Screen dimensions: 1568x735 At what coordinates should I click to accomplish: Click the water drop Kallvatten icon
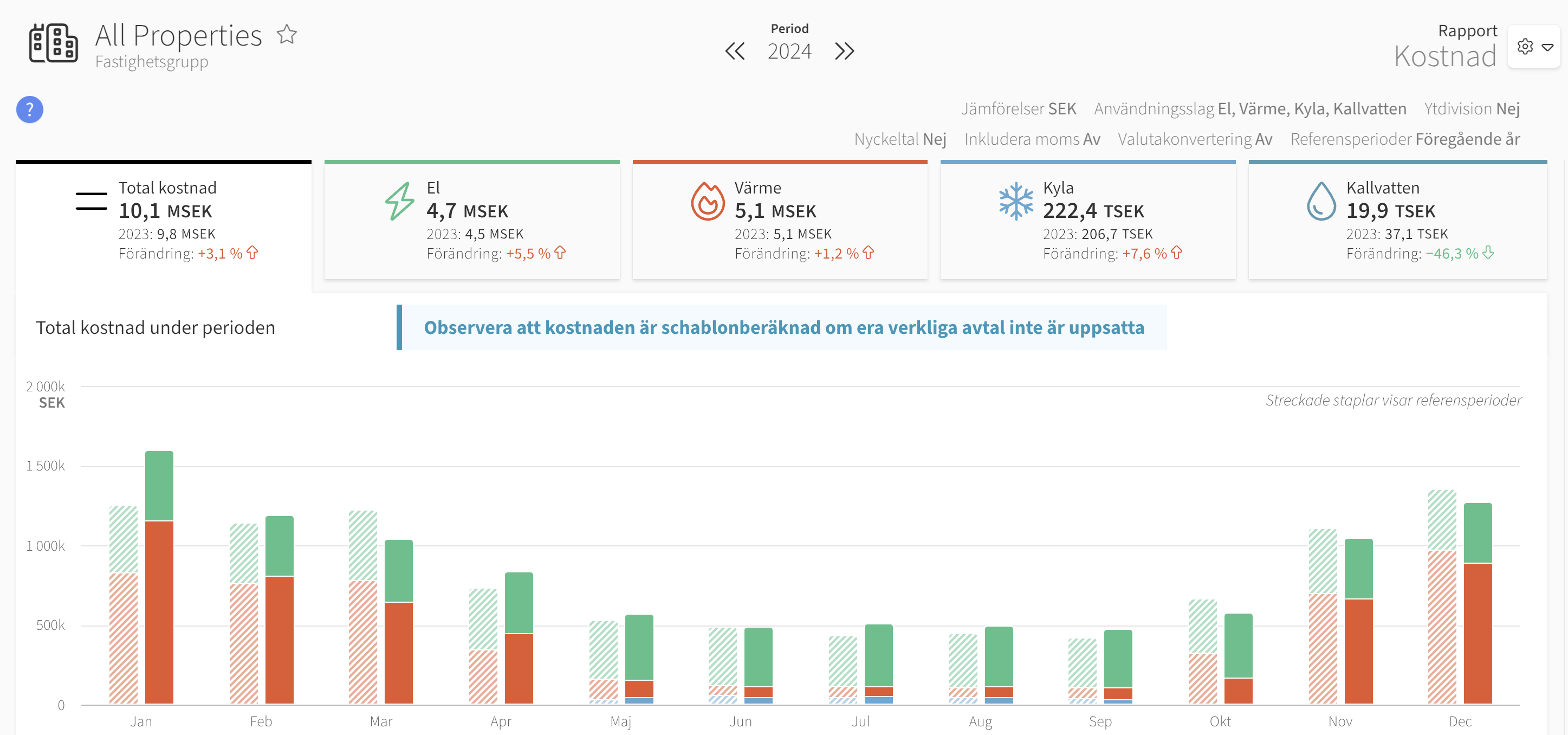[x=1321, y=201]
